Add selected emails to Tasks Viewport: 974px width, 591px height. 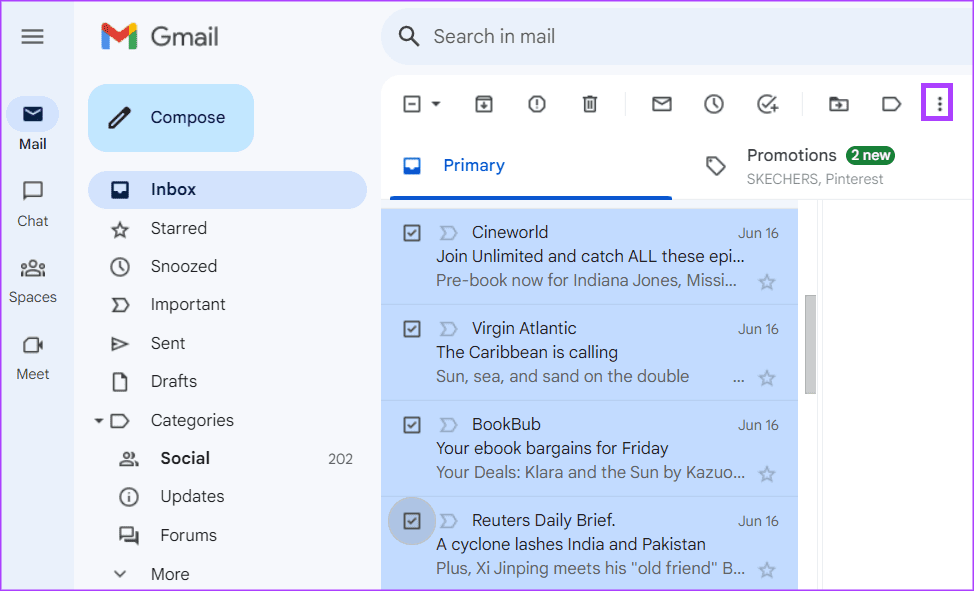pyautogui.click(x=768, y=104)
